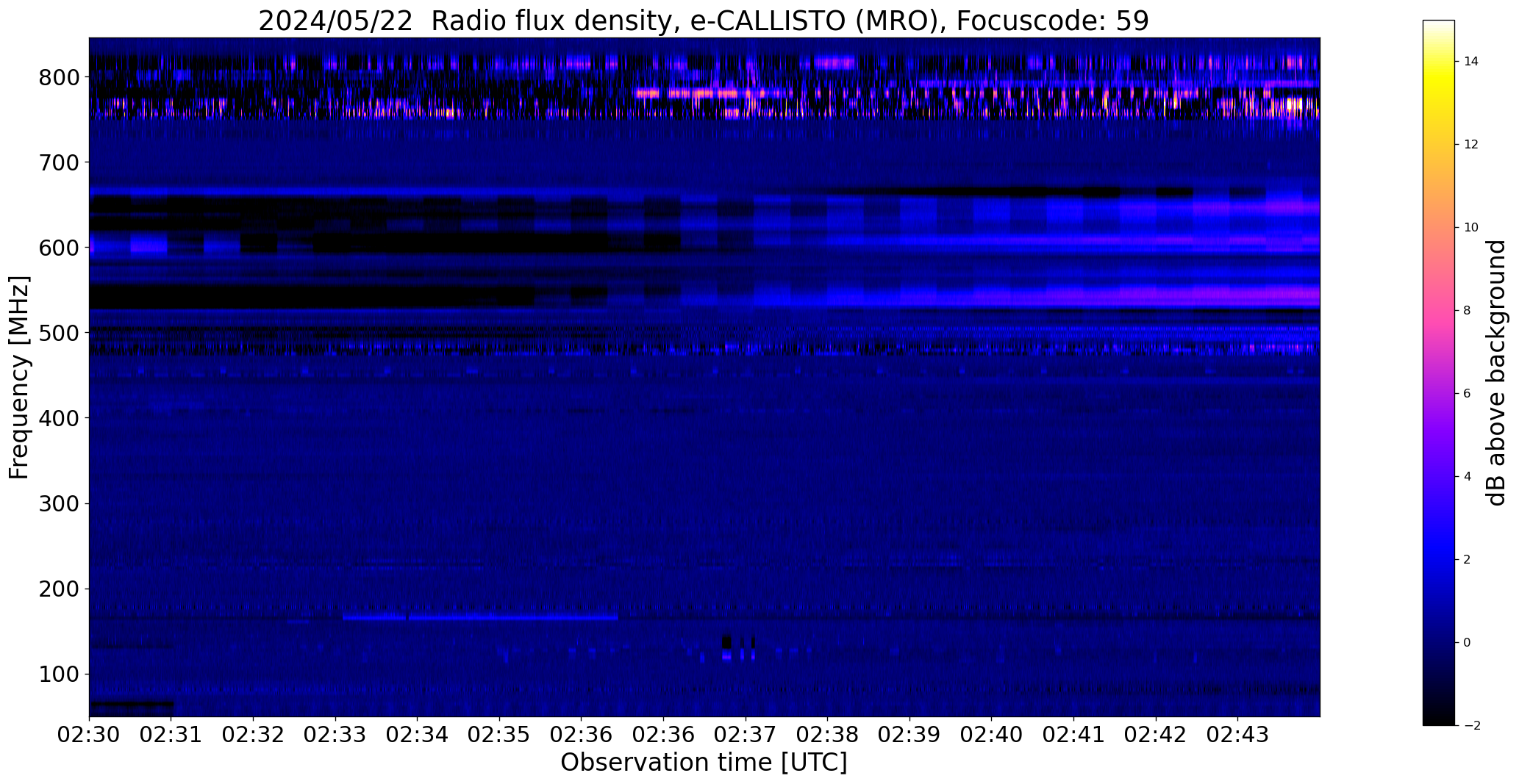Click the bright horizontal line near 165 MHz

[x=480, y=618]
